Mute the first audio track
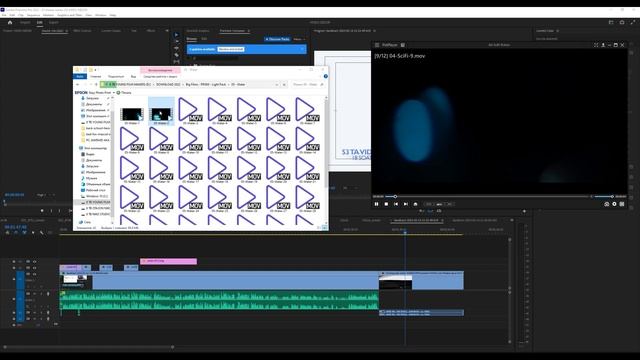640x360 pixels. (x=34, y=293)
